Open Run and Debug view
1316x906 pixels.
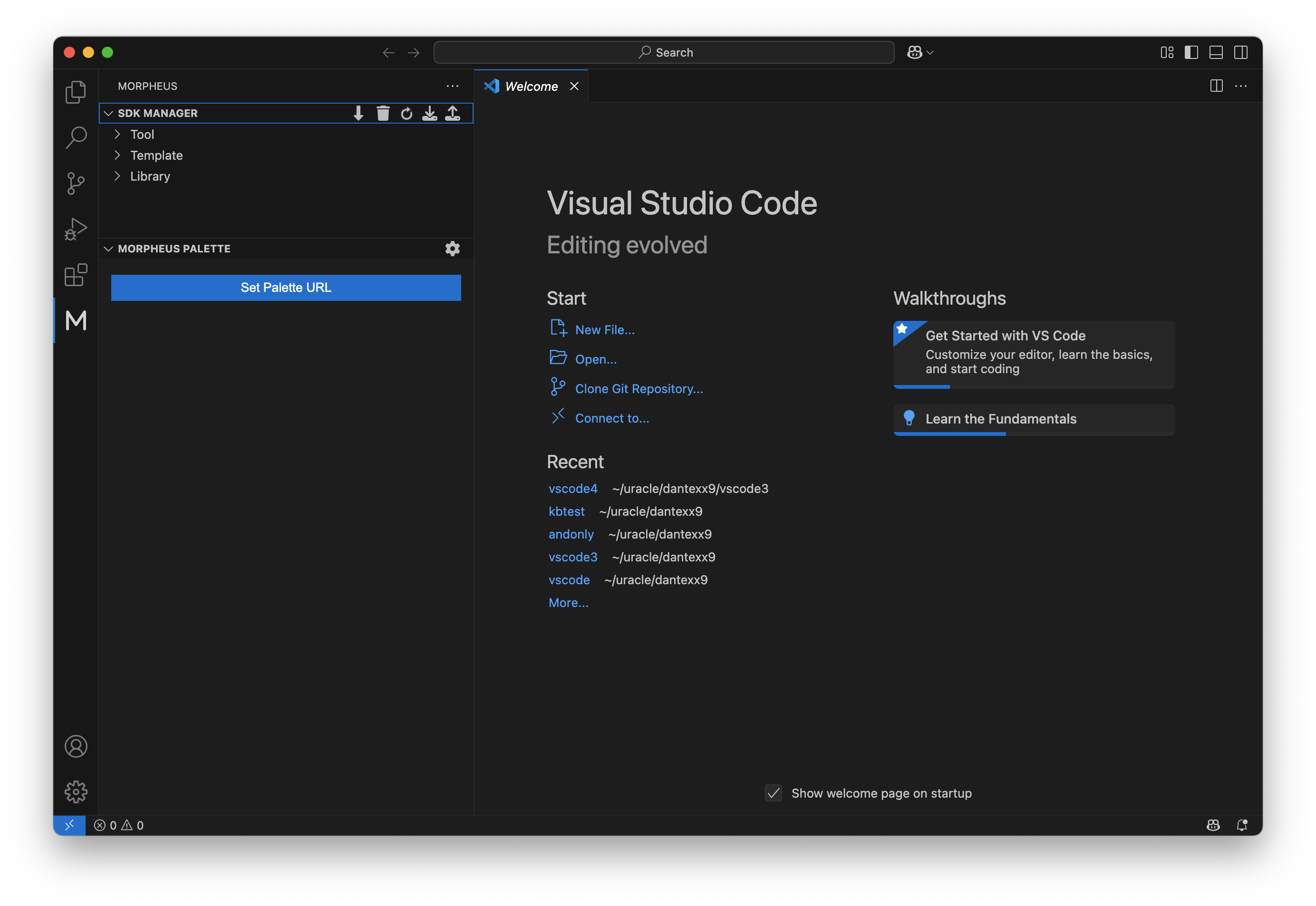click(76, 229)
